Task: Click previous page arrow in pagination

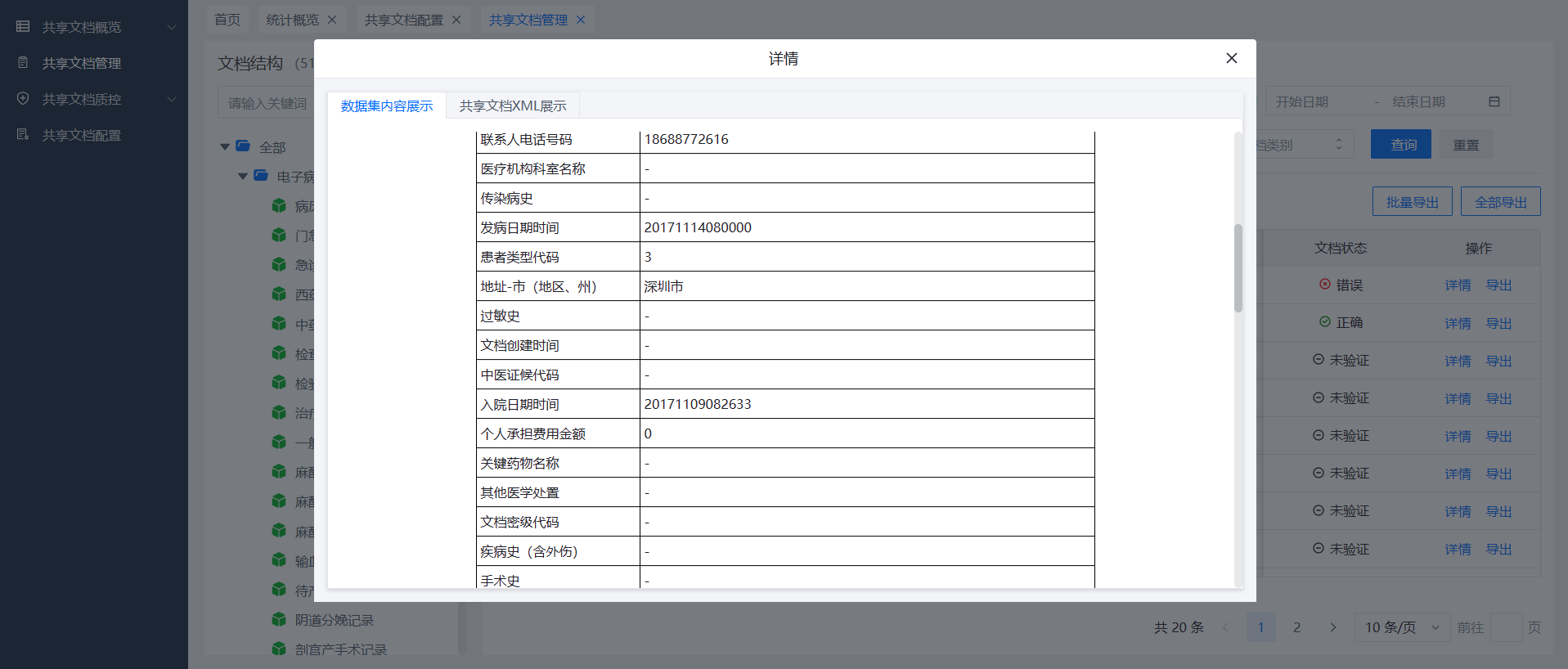Action: [1224, 627]
